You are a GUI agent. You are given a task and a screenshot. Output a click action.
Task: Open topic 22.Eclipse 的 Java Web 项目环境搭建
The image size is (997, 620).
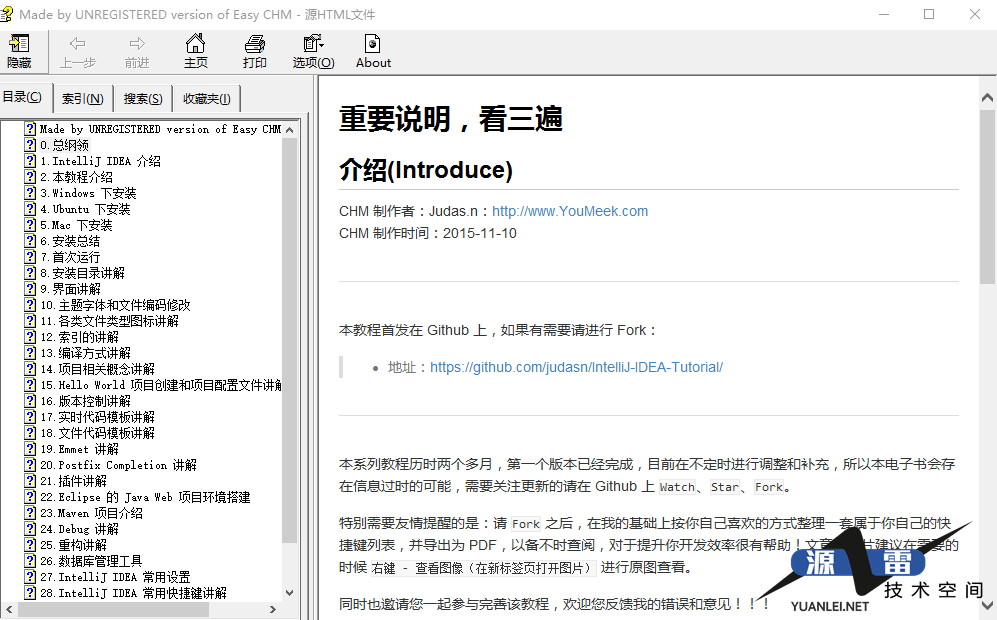coord(145,497)
